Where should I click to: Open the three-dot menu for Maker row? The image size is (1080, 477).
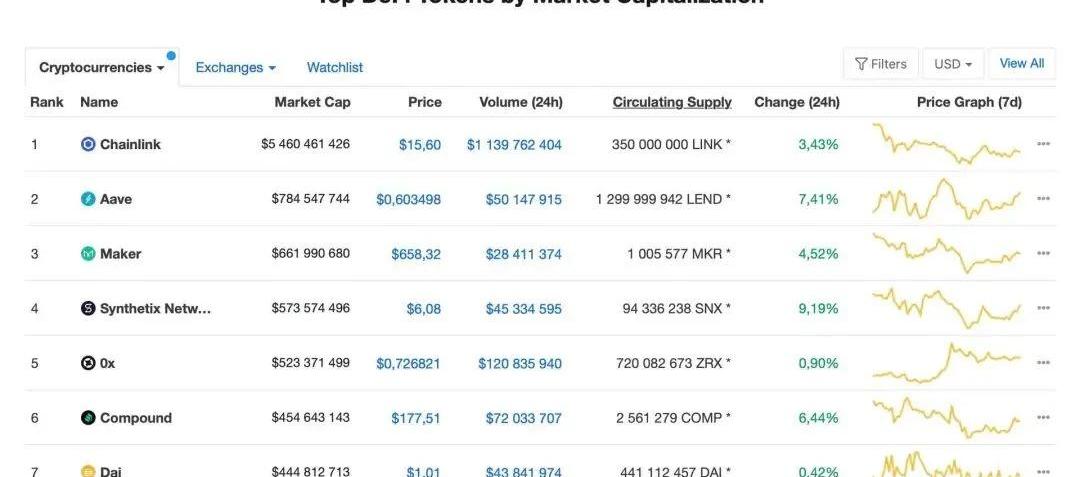pos(1043,253)
